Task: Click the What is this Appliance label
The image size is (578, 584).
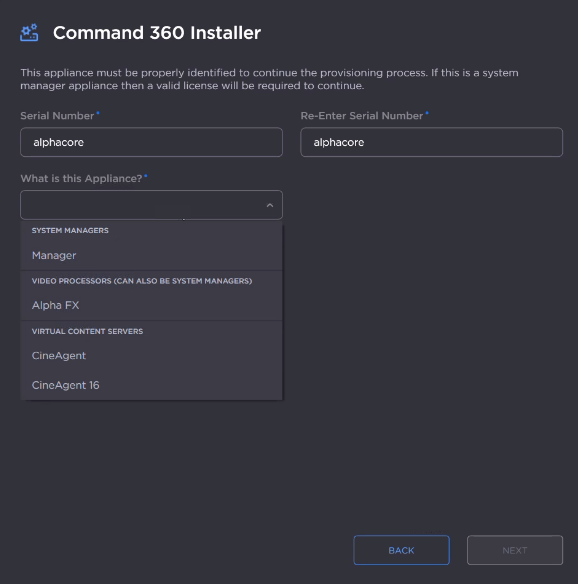Action: click(81, 178)
